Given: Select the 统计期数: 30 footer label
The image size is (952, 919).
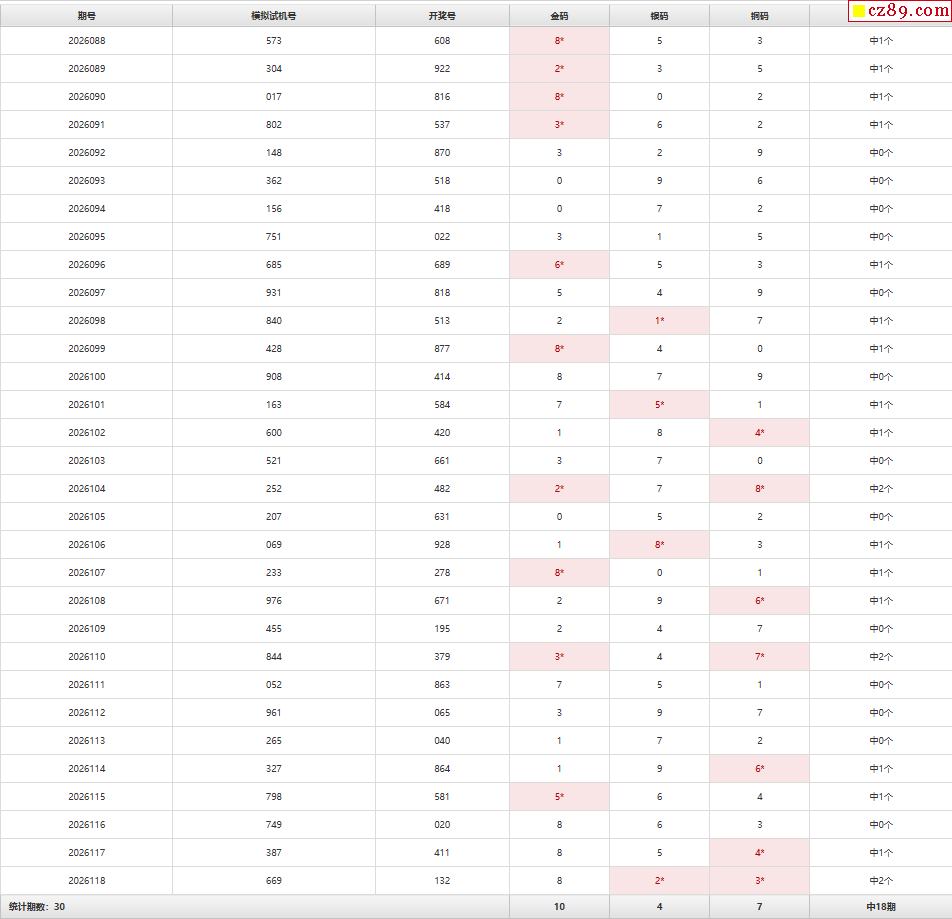Looking at the screenshot, I should [x=37, y=907].
